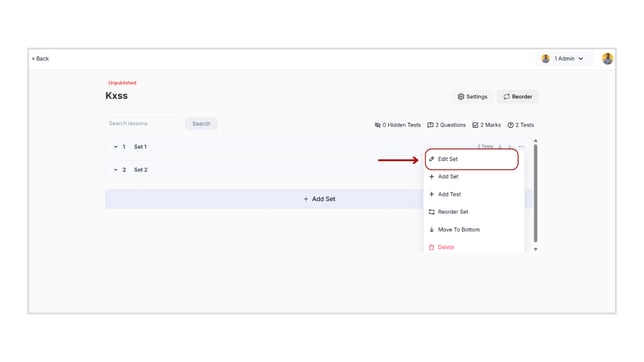Click the reorder arrows icon beside Reorder Set
This screenshot has width=644, height=362.
pyautogui.click(x=432, y=212)
